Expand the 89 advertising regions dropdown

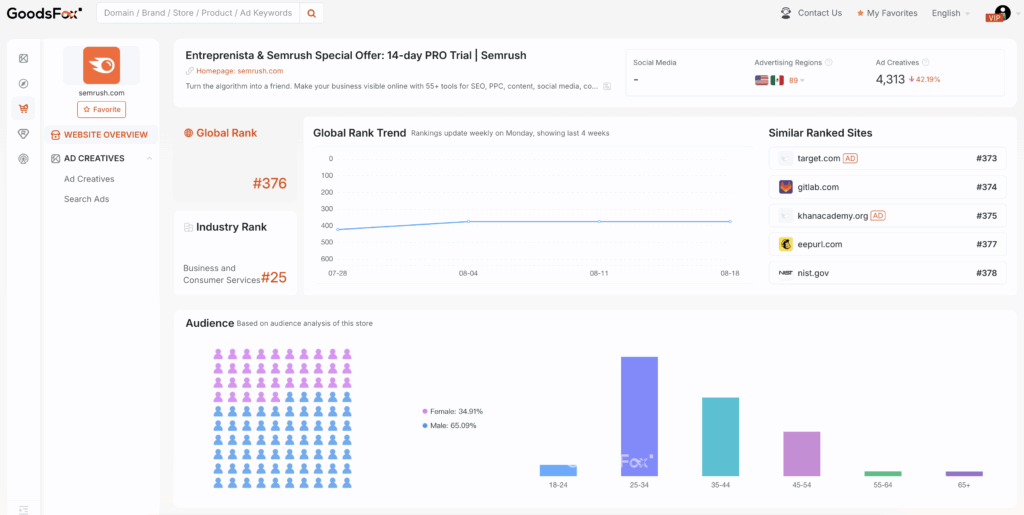(797, 80)
